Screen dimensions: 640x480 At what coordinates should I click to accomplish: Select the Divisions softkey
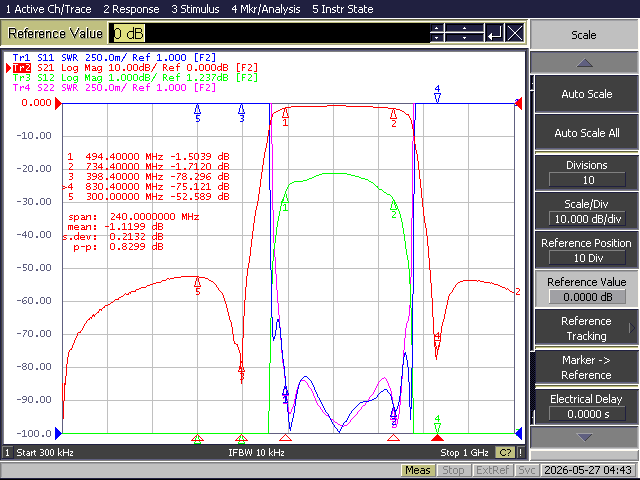click(587, 172)
